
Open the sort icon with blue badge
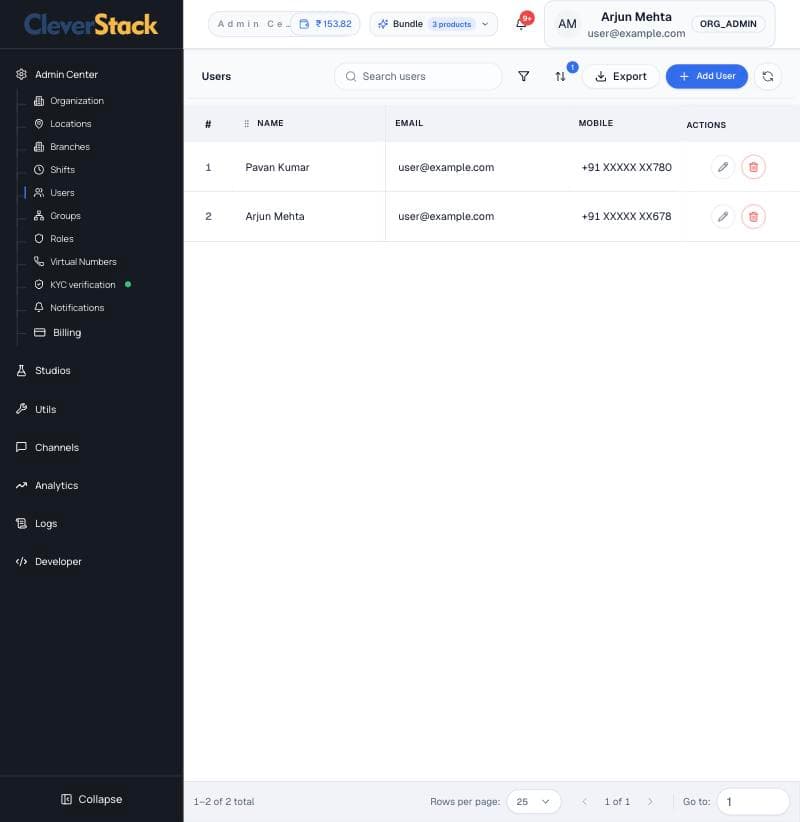(x=560, y=77)
